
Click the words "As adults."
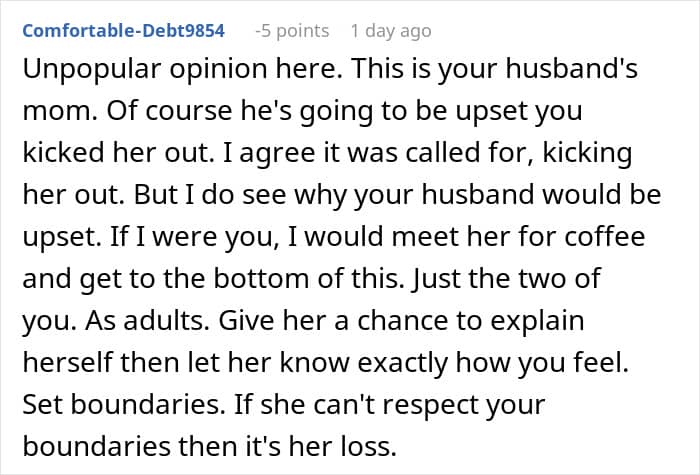[147, 320]
